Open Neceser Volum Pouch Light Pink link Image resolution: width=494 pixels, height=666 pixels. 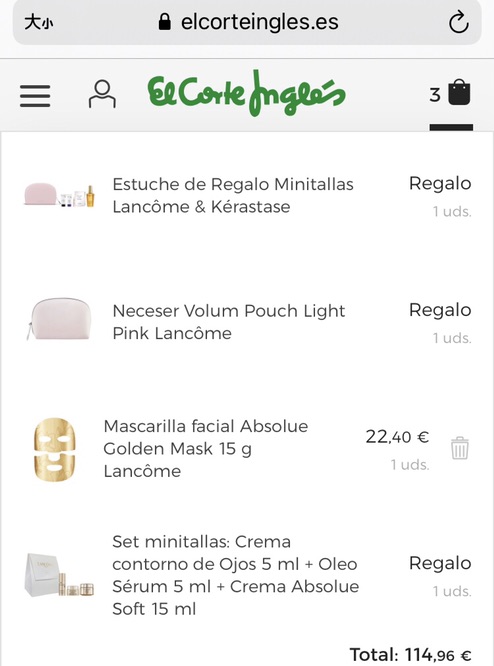point(229,322)
